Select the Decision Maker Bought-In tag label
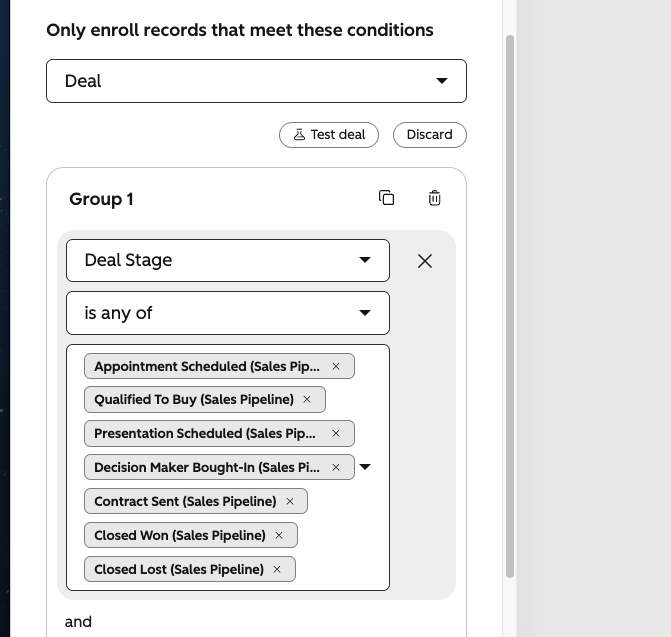Image resolution: width=671 pixels, height=637 pixels. [x=207, y=467]
